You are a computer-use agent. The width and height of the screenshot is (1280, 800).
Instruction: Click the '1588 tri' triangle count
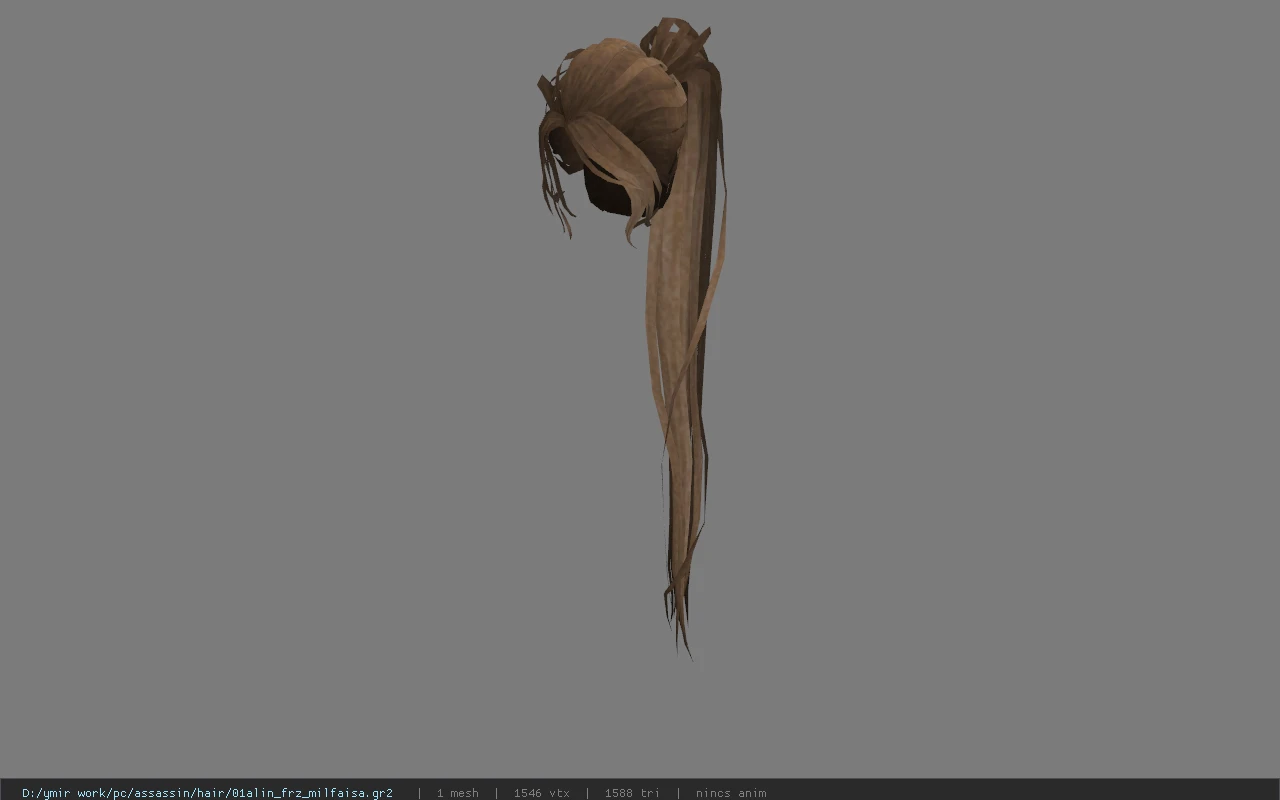[632, 793]
